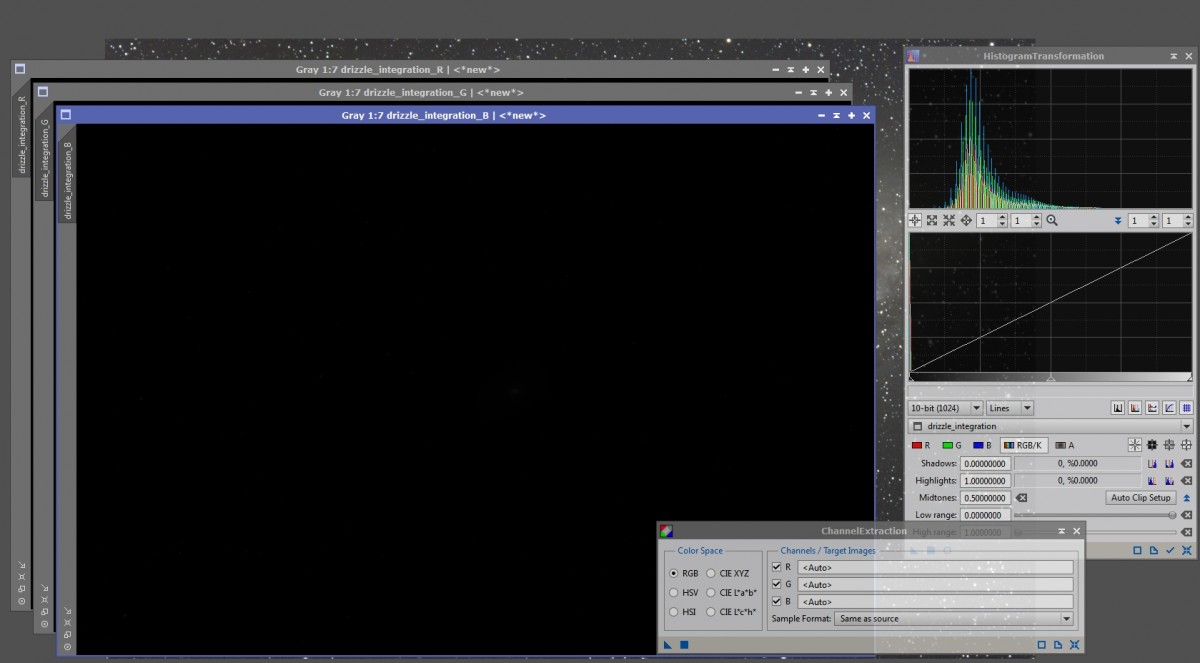Click the Auto Clip Setup button

coord(1140,498)
